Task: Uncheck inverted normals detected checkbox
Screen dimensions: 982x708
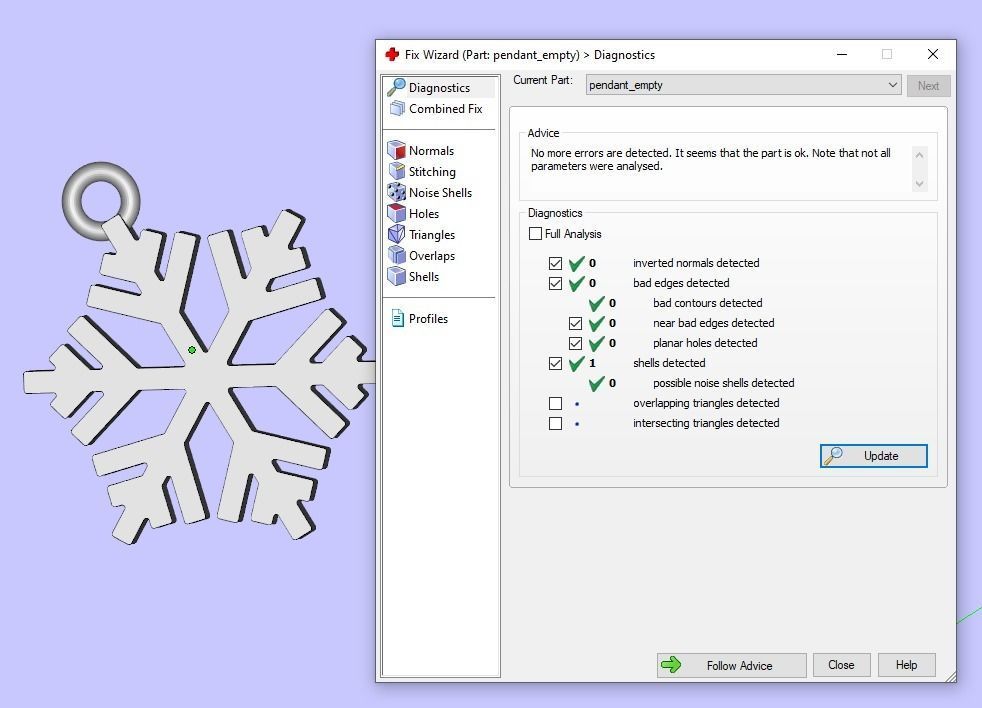Action: (556, 263)
